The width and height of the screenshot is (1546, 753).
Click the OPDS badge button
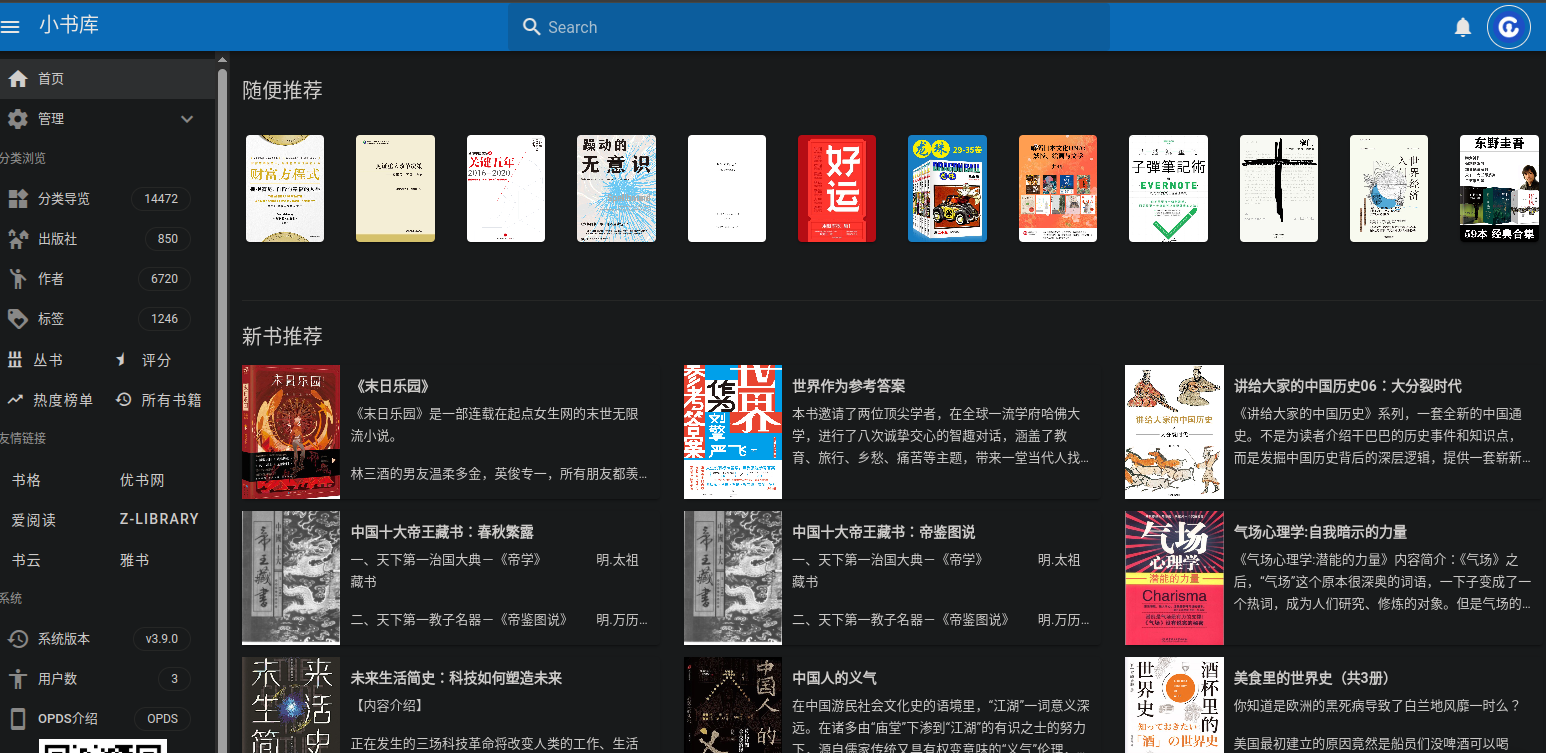point(163,719)
